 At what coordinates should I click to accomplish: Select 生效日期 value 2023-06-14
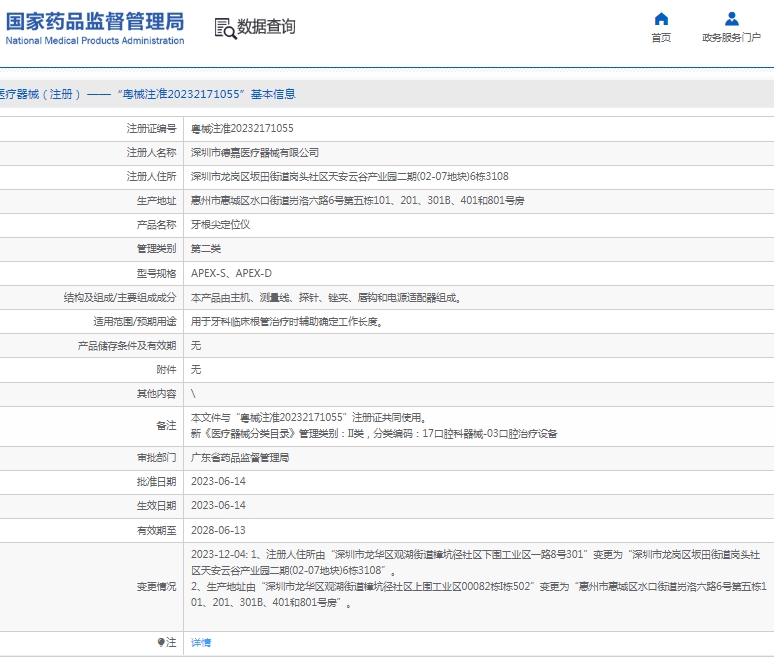pos(218,506)
